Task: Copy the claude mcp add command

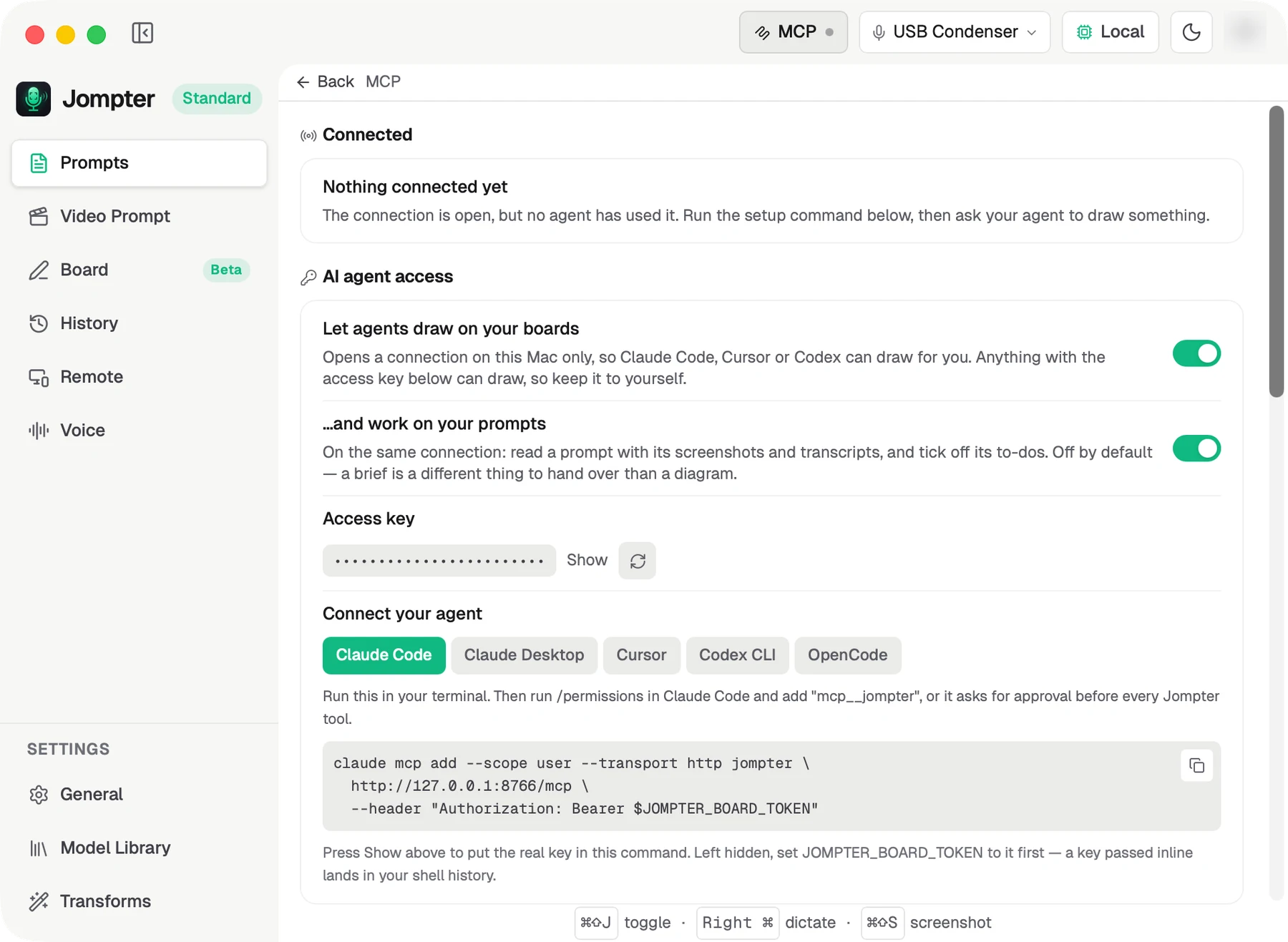Action: click(x=1196, y=766)
